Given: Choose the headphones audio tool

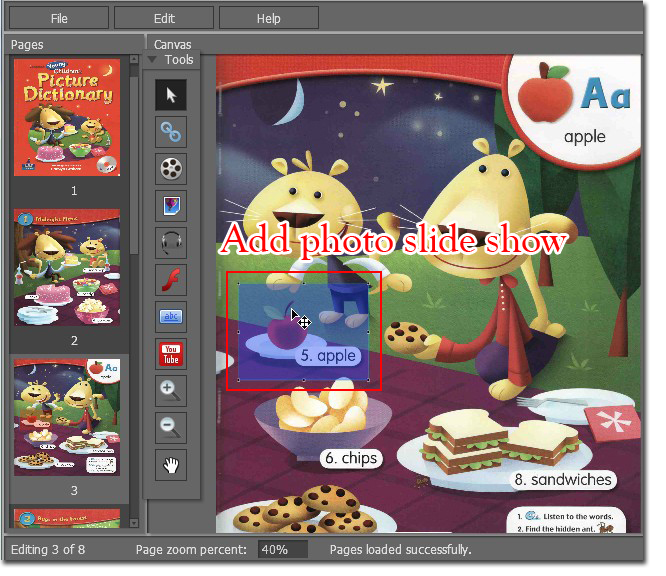Looking at the screenshot, I should (171, 243).
